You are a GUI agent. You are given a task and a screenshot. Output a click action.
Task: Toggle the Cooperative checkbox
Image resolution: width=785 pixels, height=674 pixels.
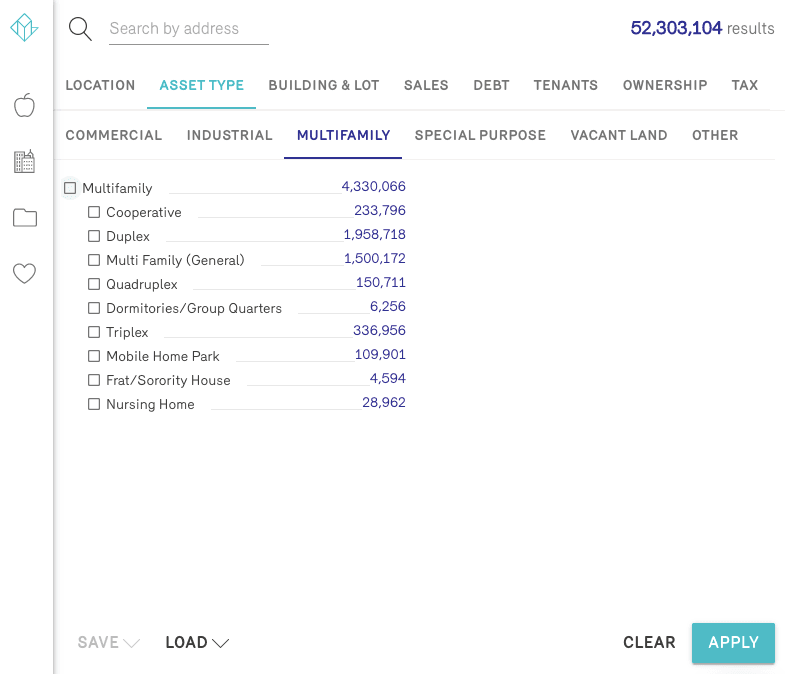(x=94, y=212)
